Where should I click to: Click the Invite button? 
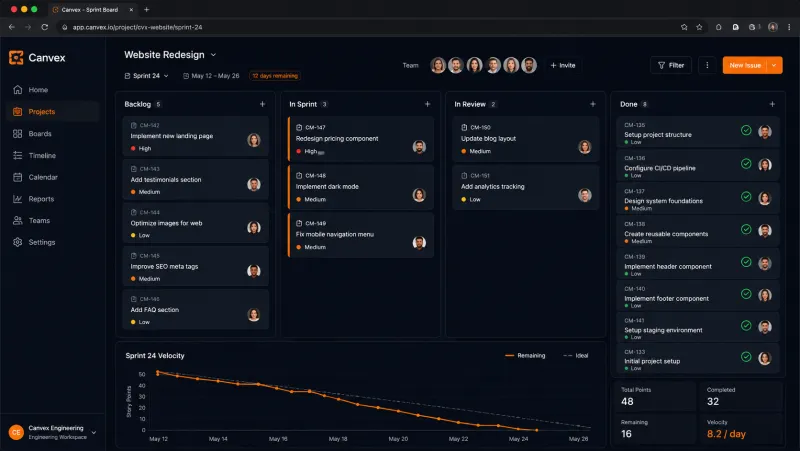pyautogui.click(x=563, y=65)
